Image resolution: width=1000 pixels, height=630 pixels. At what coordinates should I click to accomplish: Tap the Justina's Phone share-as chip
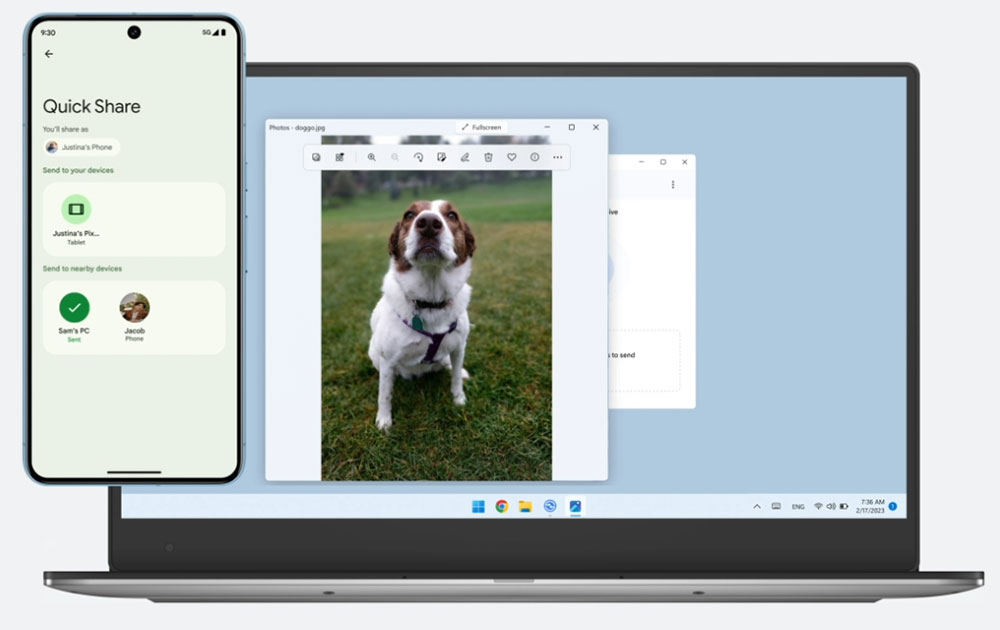tap(82, 147)
